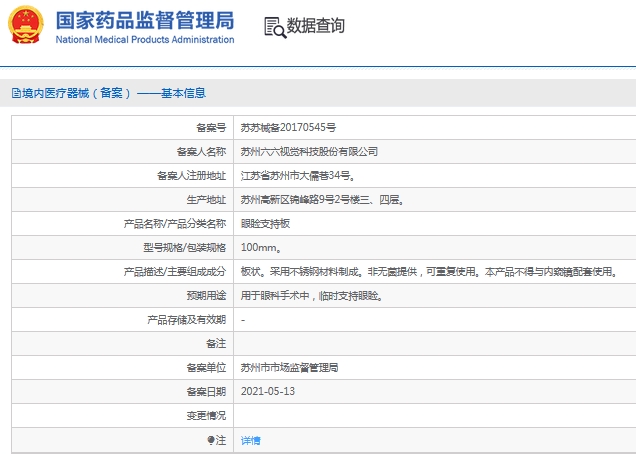Click the 备案单位 label
The image size is (636, 461).
point(206,367)
